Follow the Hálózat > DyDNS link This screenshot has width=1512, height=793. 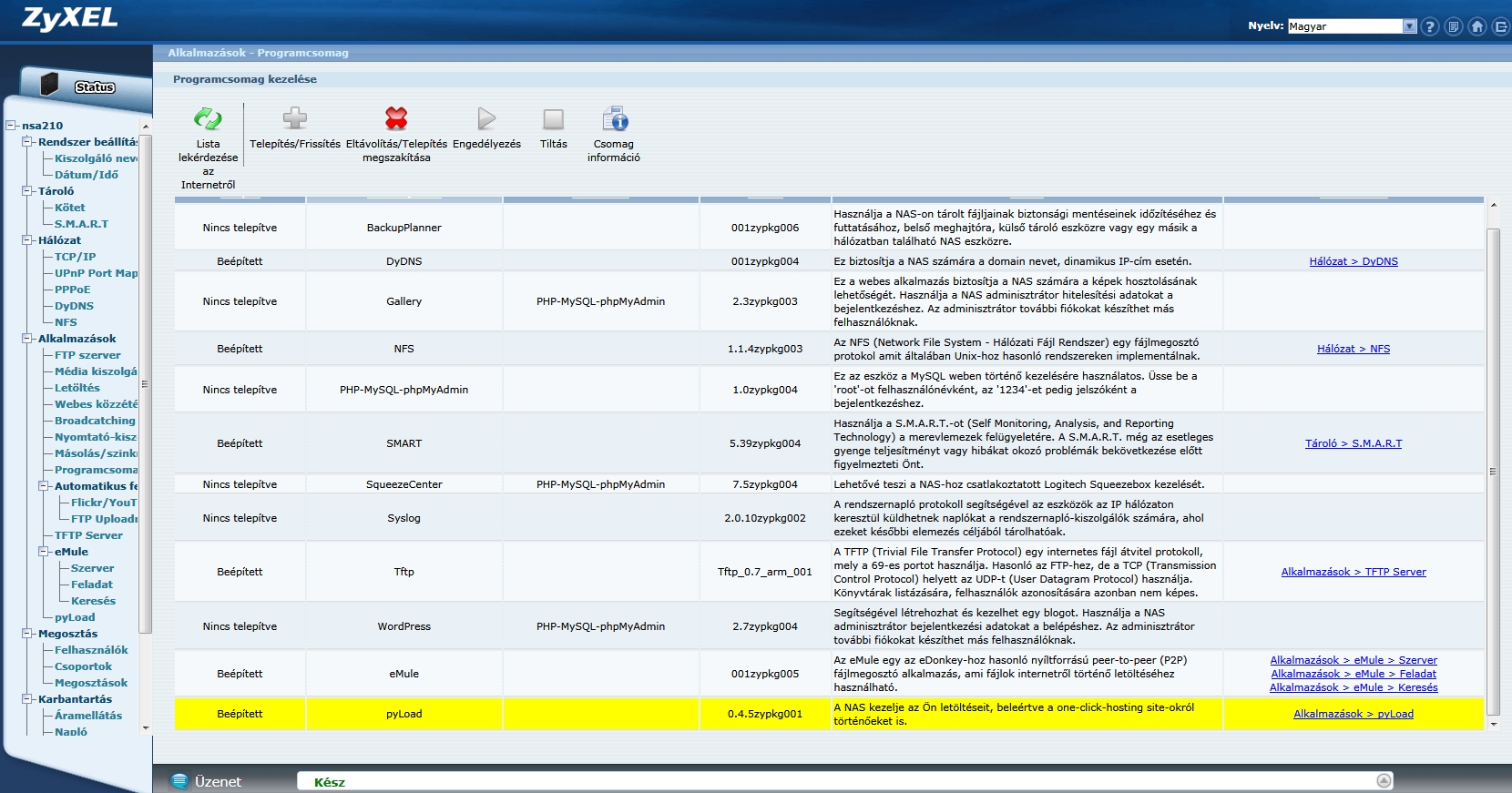click(1354, 261)
